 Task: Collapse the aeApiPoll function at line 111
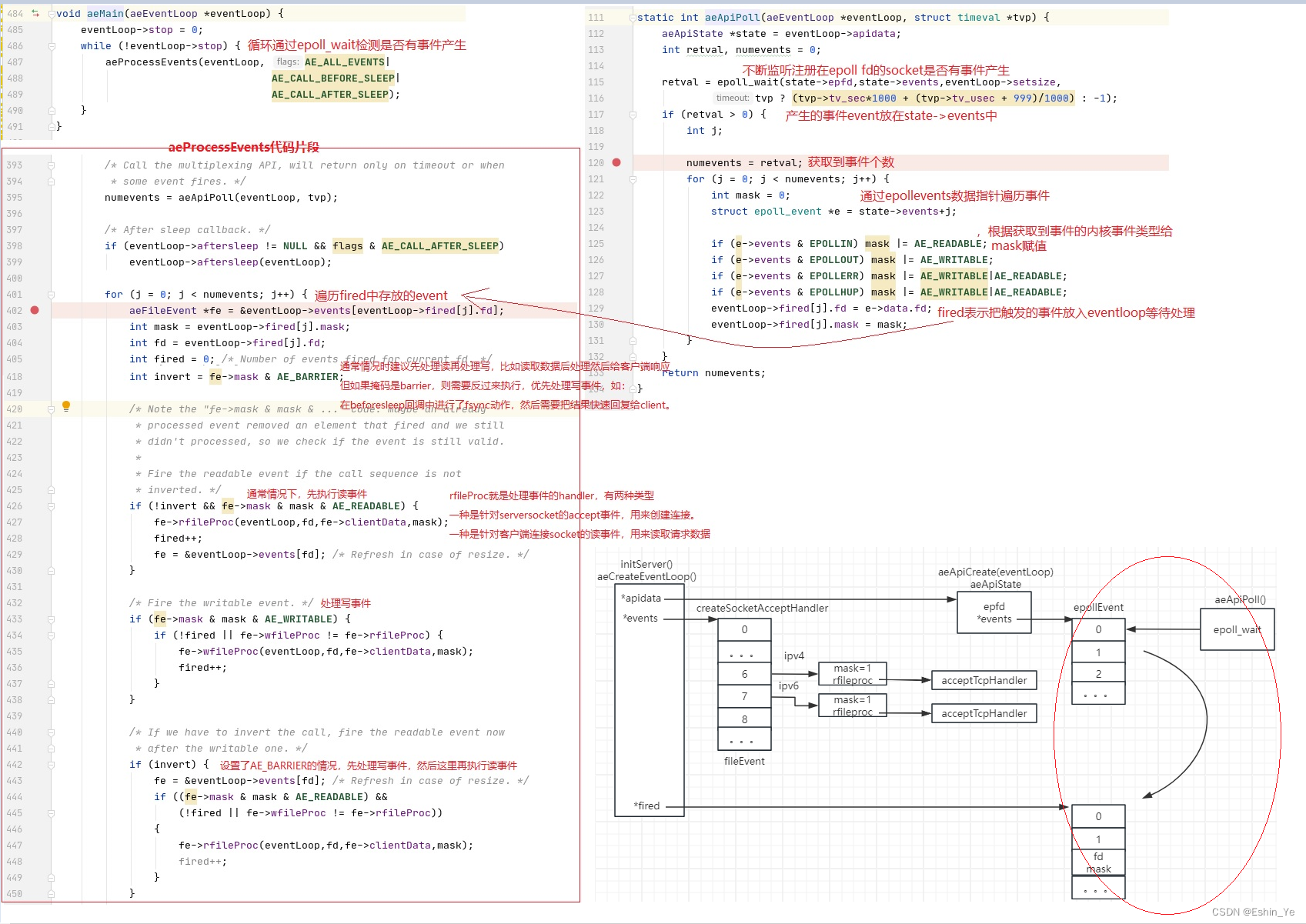pos(633,18)
